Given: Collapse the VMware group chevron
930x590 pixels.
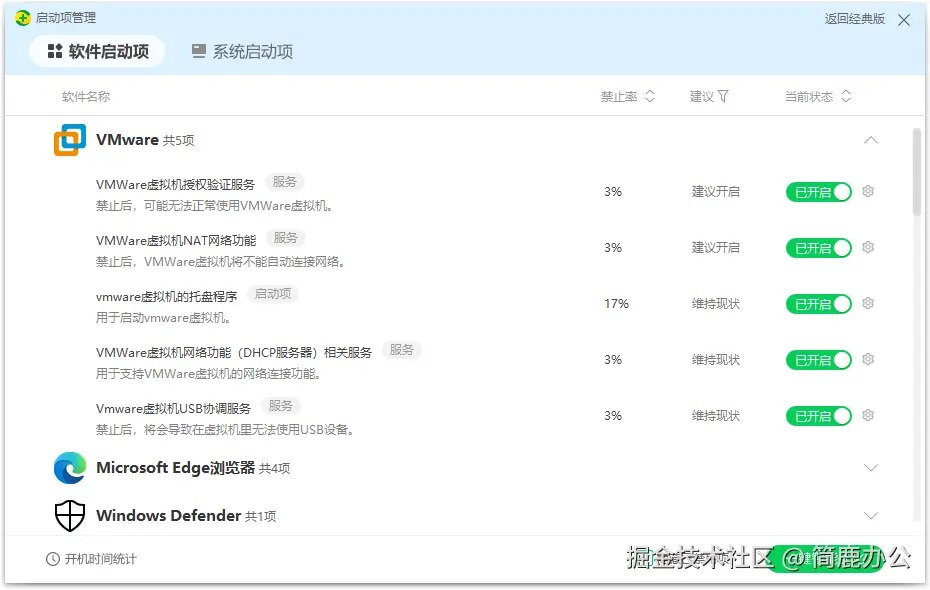Looking at the screenshot, I should (x=871, y=141).
